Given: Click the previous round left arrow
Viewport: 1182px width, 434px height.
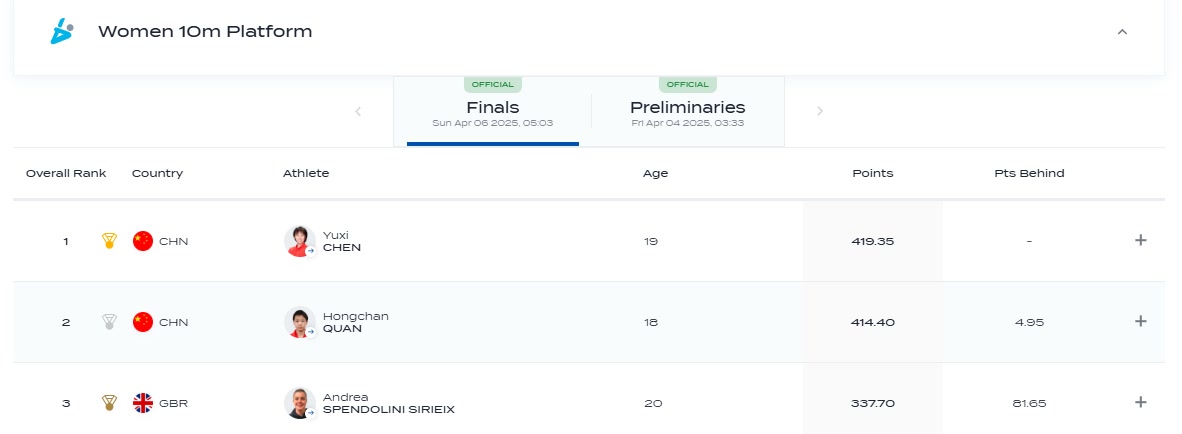Looking at the screenshot, I should pos(358,112).
